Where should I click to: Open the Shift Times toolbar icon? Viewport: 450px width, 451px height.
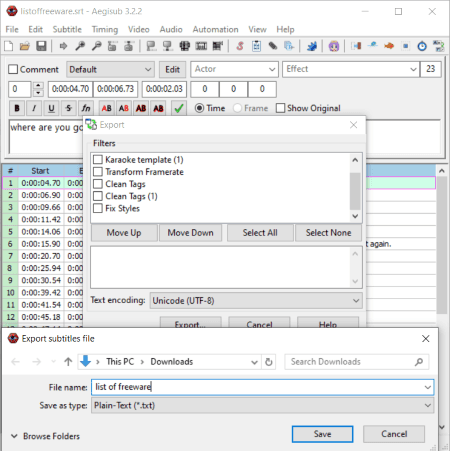(x=356, y=46)
